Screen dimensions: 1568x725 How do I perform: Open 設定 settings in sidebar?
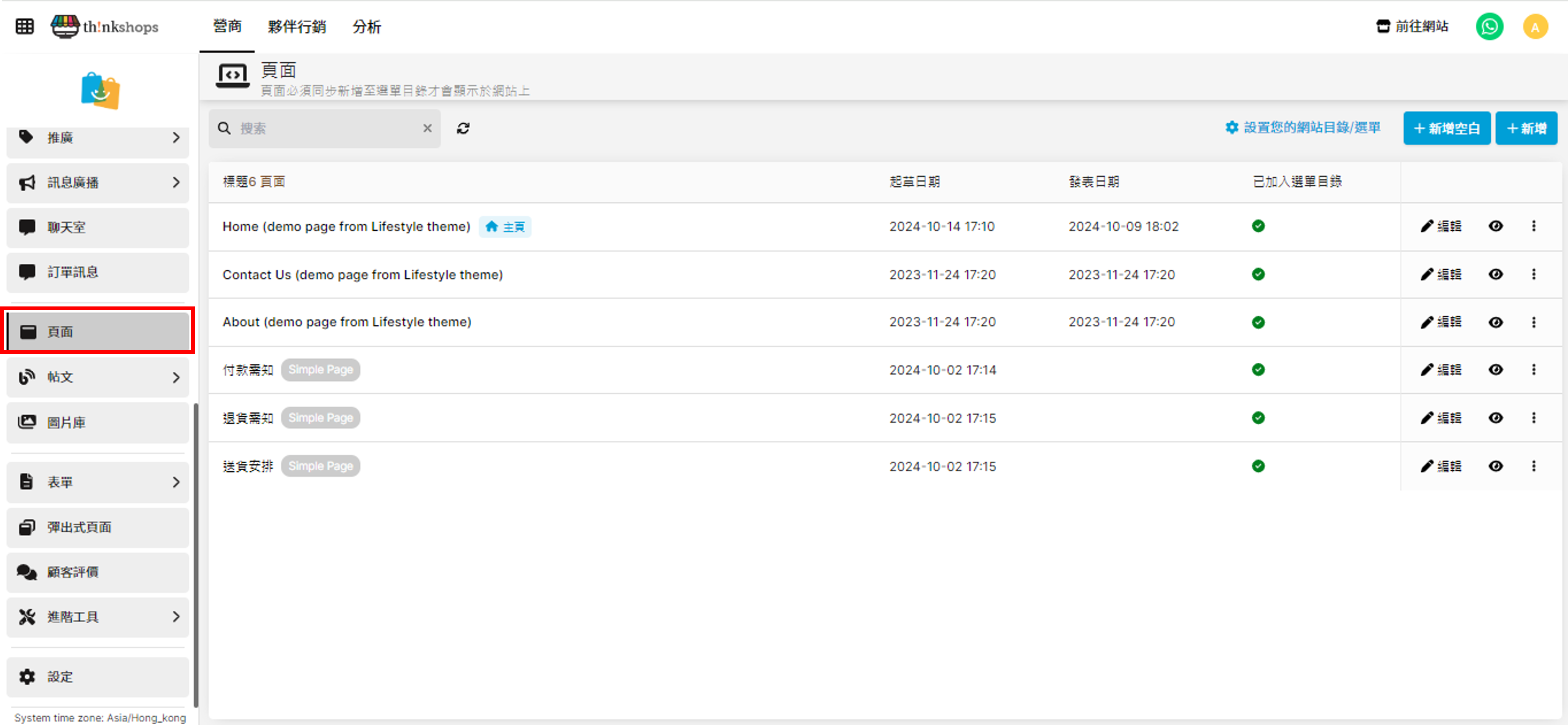[97, 676]
